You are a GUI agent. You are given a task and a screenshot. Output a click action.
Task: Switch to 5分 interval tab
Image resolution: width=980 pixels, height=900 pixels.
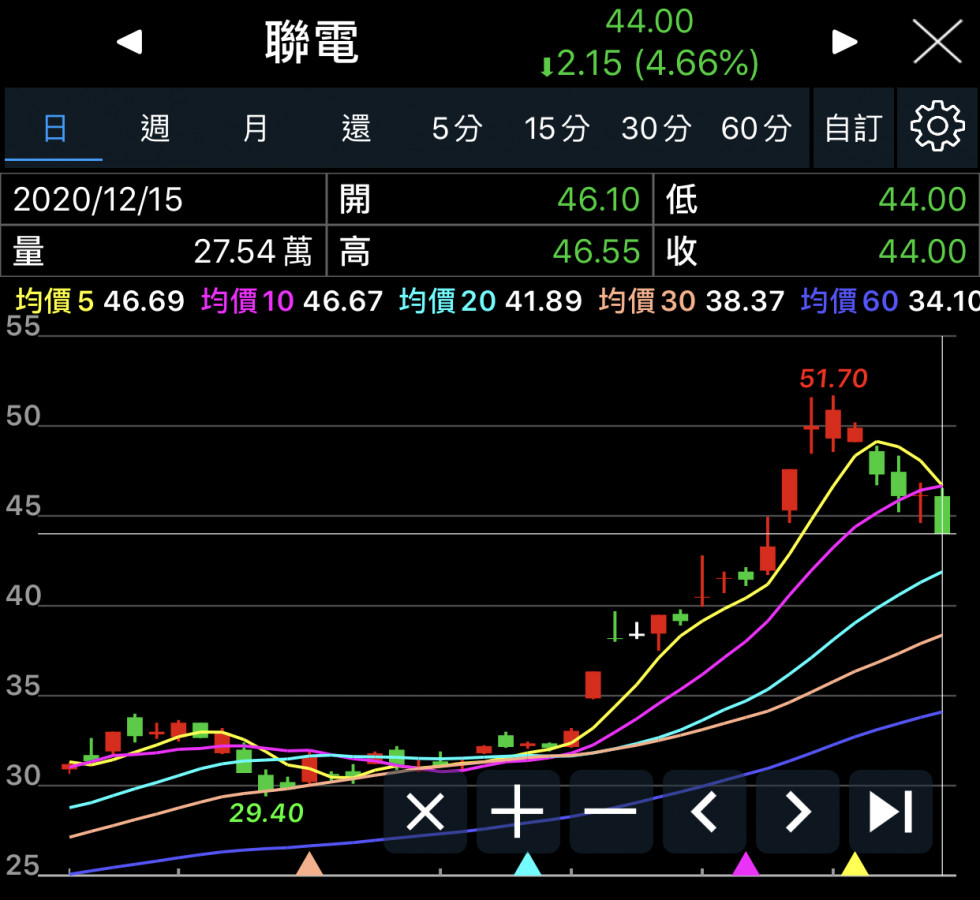click(456, 128)
